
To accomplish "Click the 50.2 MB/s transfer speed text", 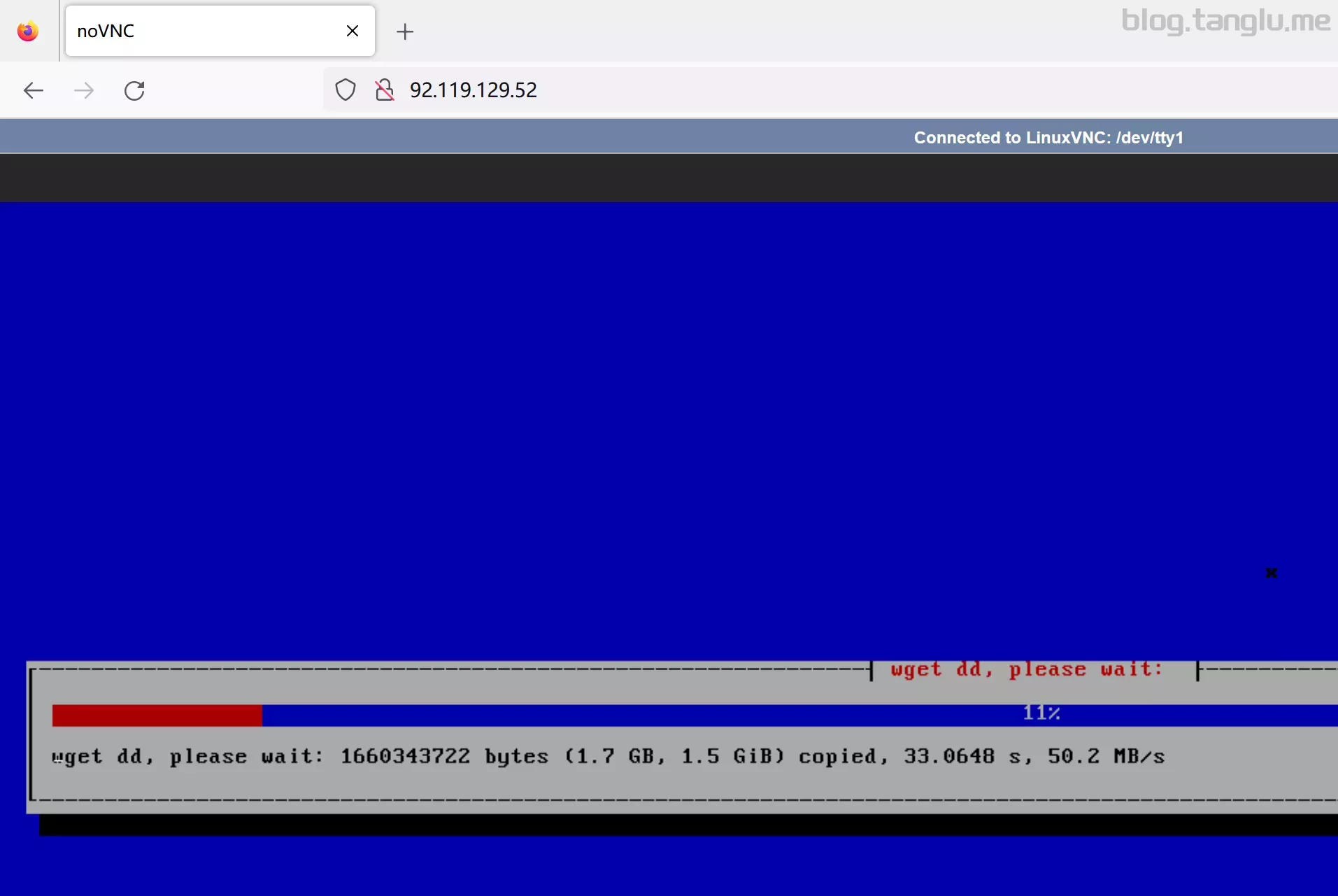I will [1105, 756].
